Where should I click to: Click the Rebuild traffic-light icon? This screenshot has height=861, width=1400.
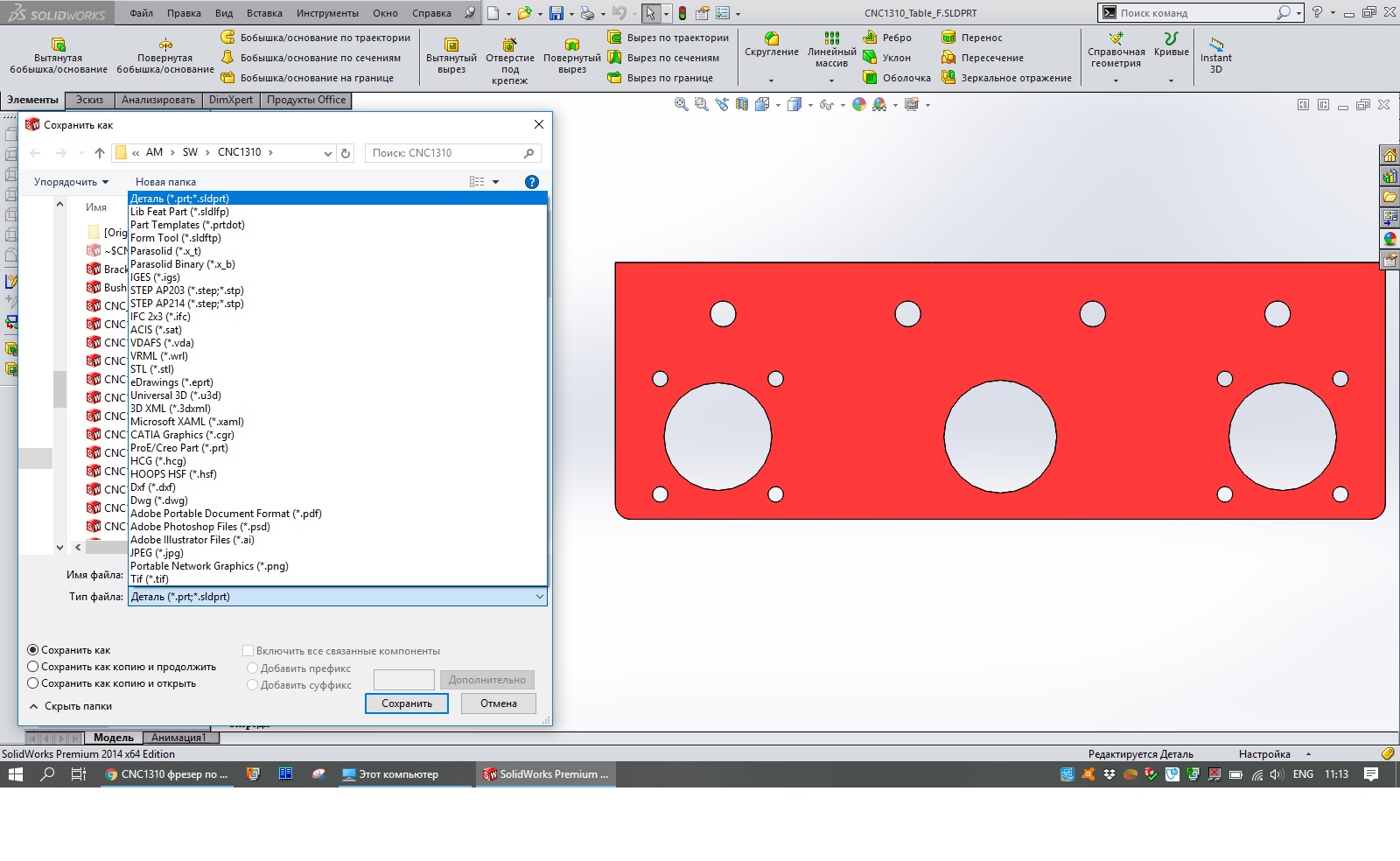(682, 13)
